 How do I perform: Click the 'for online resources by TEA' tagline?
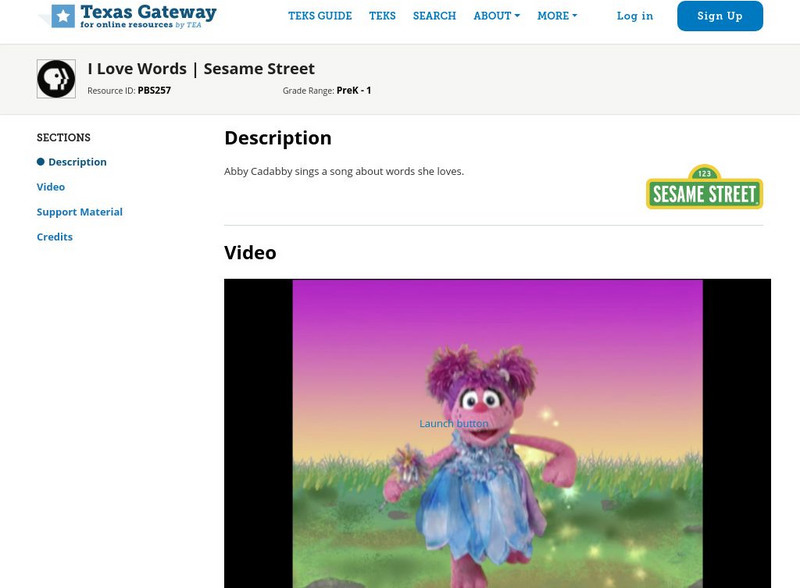click(x=141, y=24)
